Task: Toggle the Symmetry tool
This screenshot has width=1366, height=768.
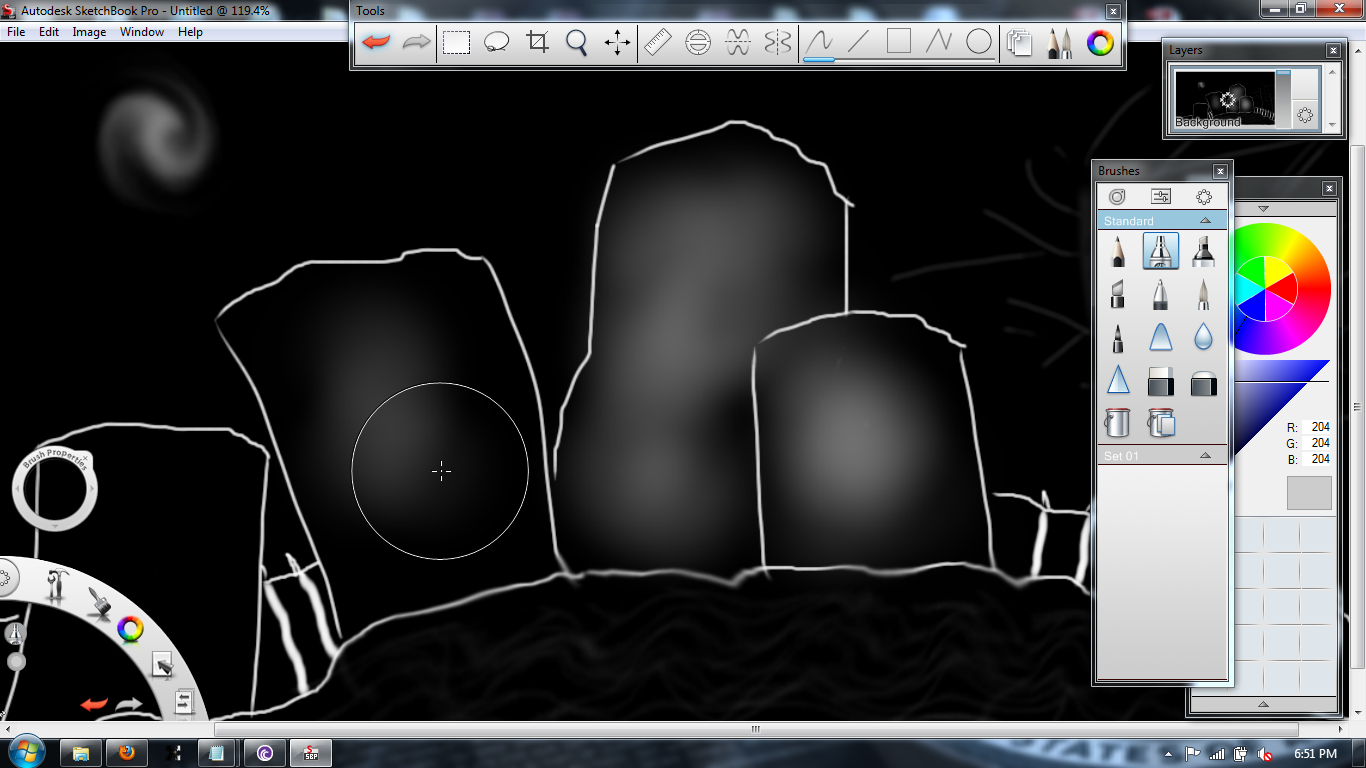Action: click(x=778, y=42)
